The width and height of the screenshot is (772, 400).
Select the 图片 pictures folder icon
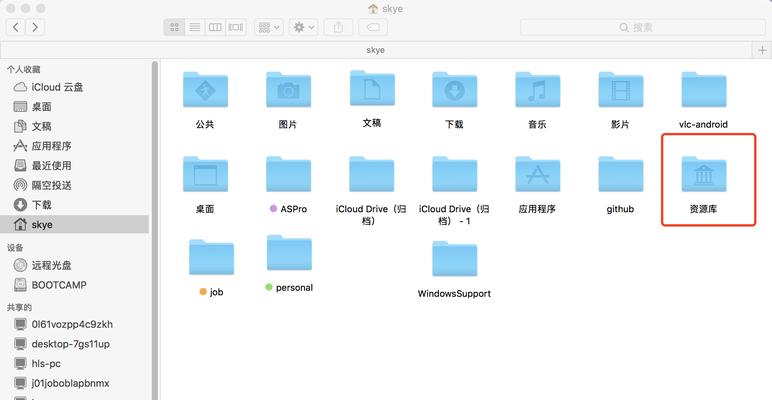point(289,90)
